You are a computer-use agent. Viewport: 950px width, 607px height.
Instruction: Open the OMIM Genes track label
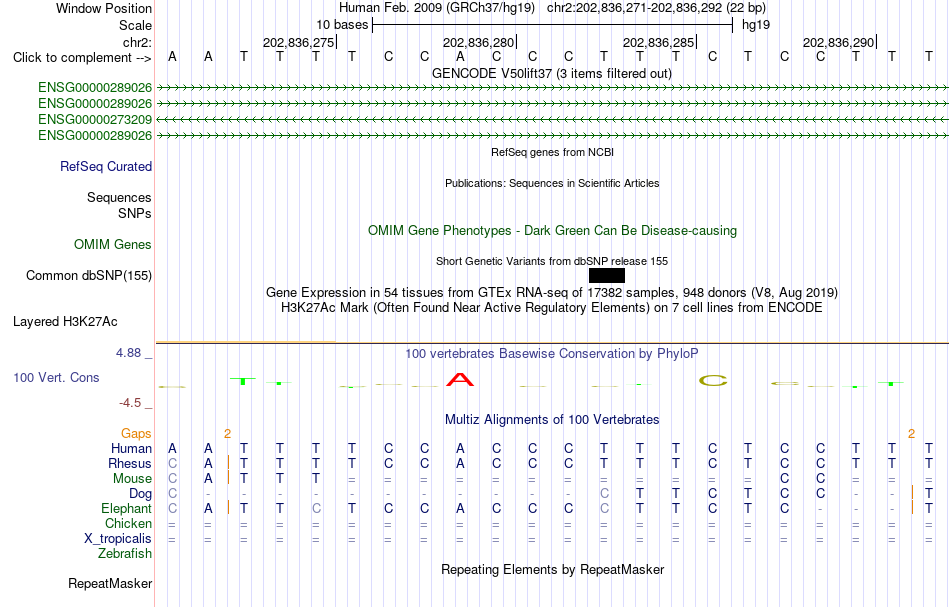pyautogui.click(x=113, y=244)
